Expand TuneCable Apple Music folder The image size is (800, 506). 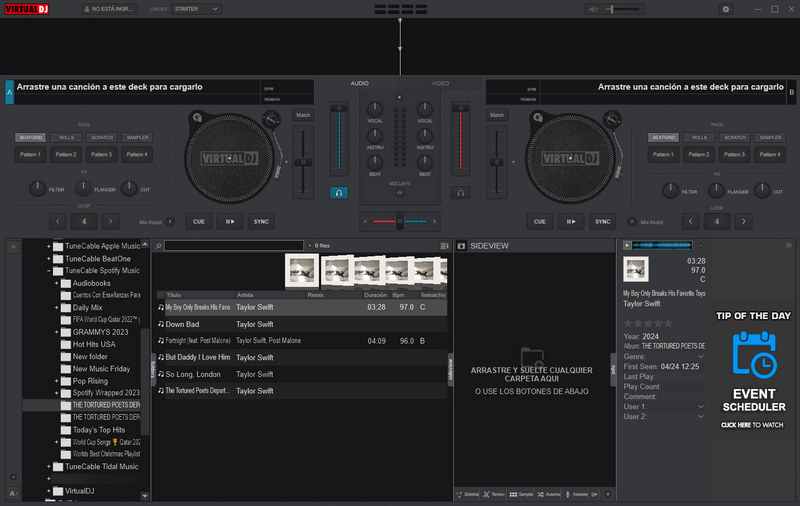49,246
